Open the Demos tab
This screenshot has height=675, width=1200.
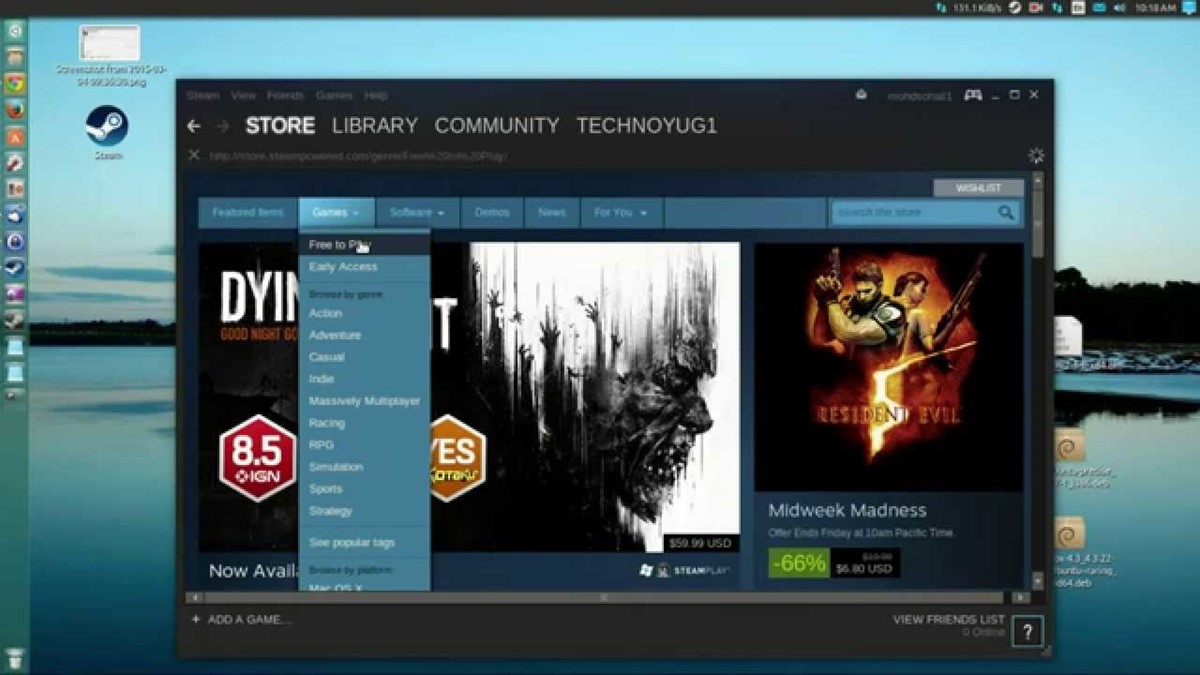[492, 212]
